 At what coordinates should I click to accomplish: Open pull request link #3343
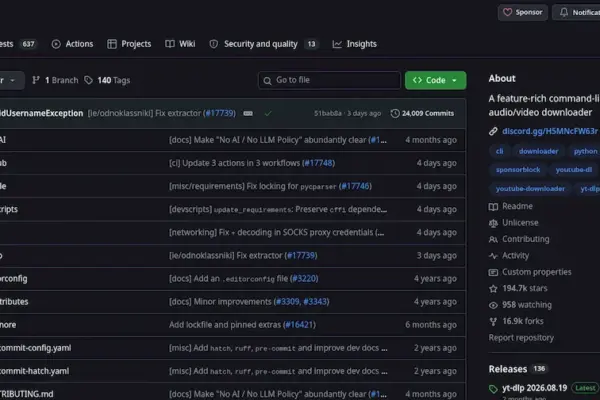pos(315,302)
